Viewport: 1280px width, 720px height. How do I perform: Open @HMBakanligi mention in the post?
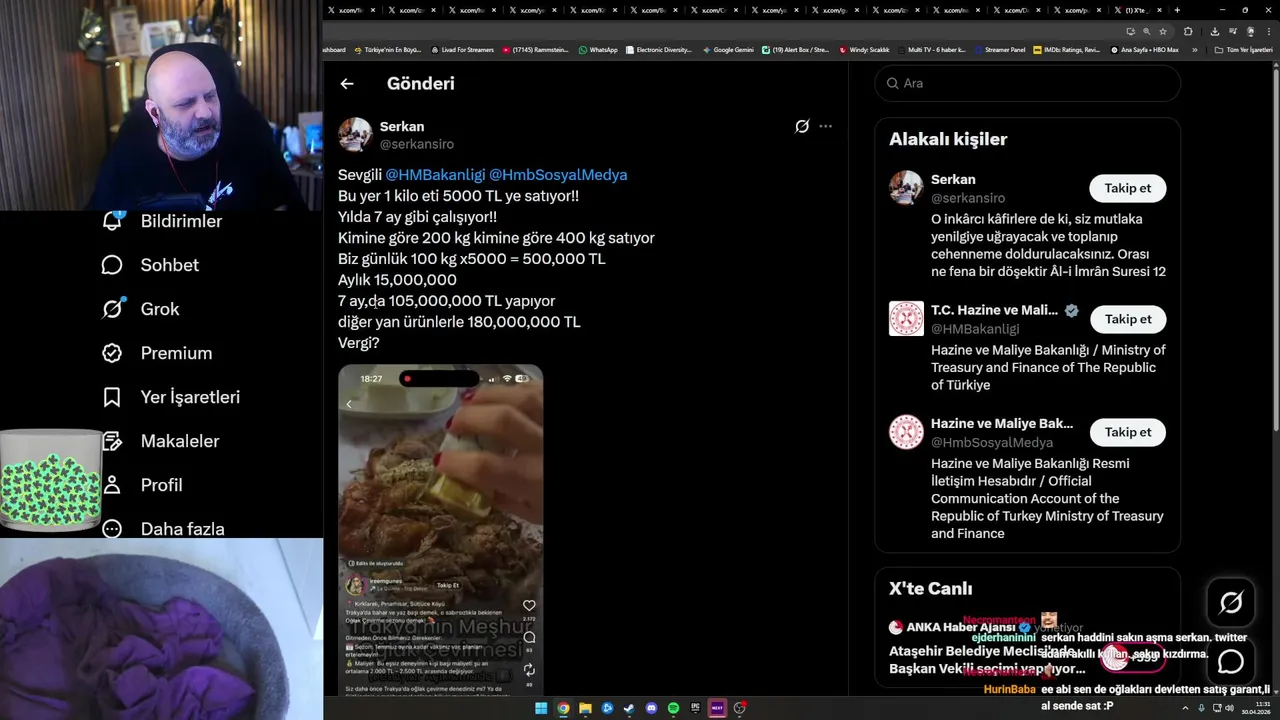click(435, 175)
